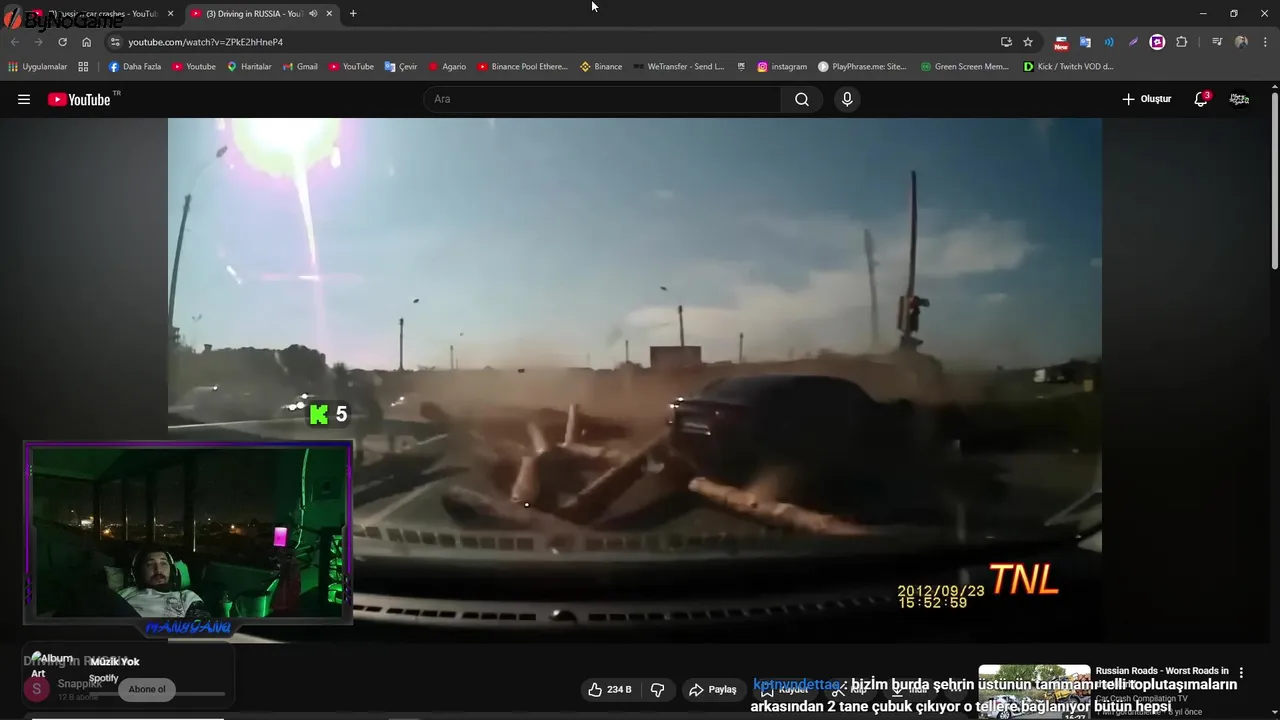This screenshot has width=1280, height=720.
Task: Open Green Screen Memes bookmark
Action: coord(965,67)
